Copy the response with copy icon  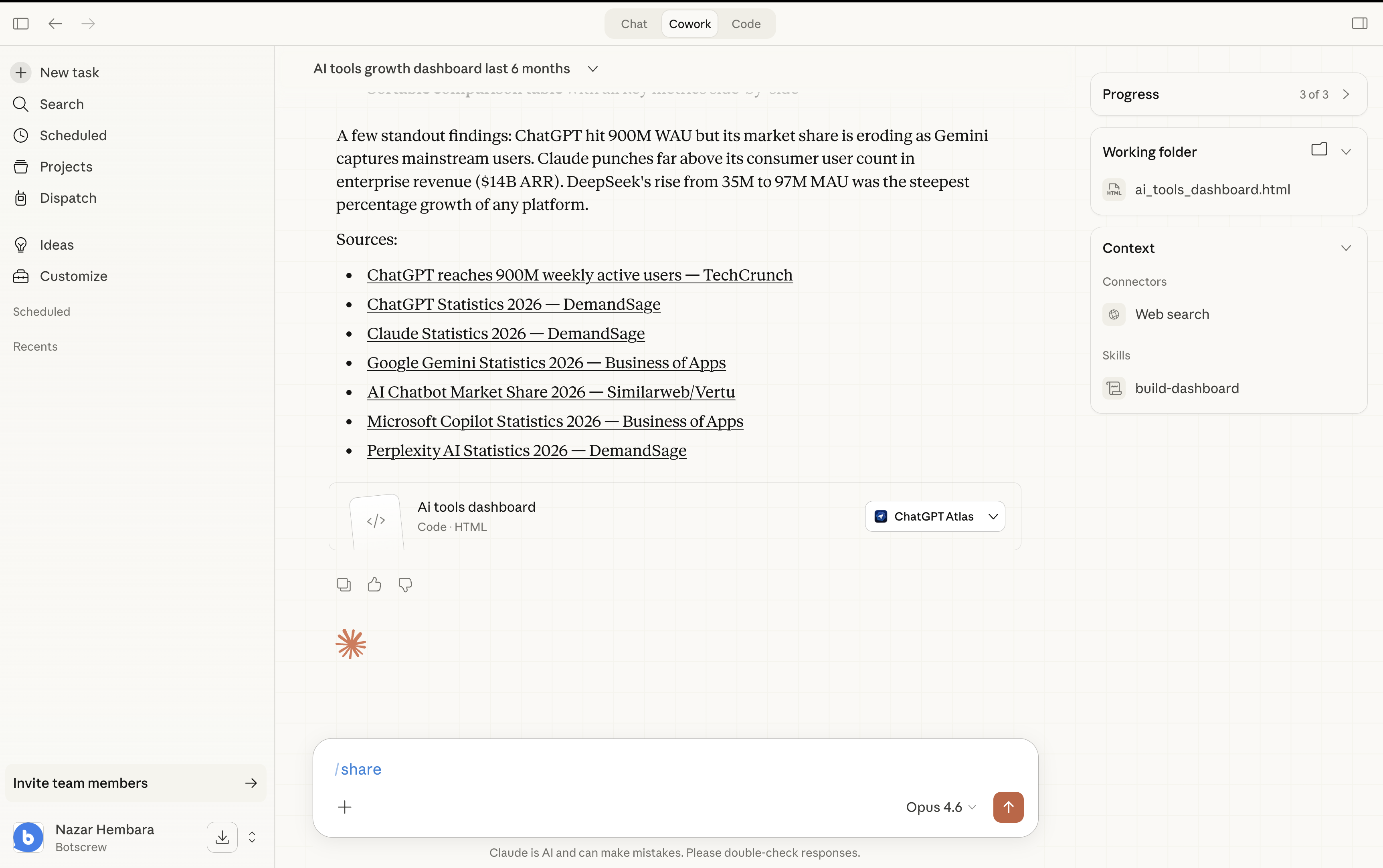click(x=343, y=584)
